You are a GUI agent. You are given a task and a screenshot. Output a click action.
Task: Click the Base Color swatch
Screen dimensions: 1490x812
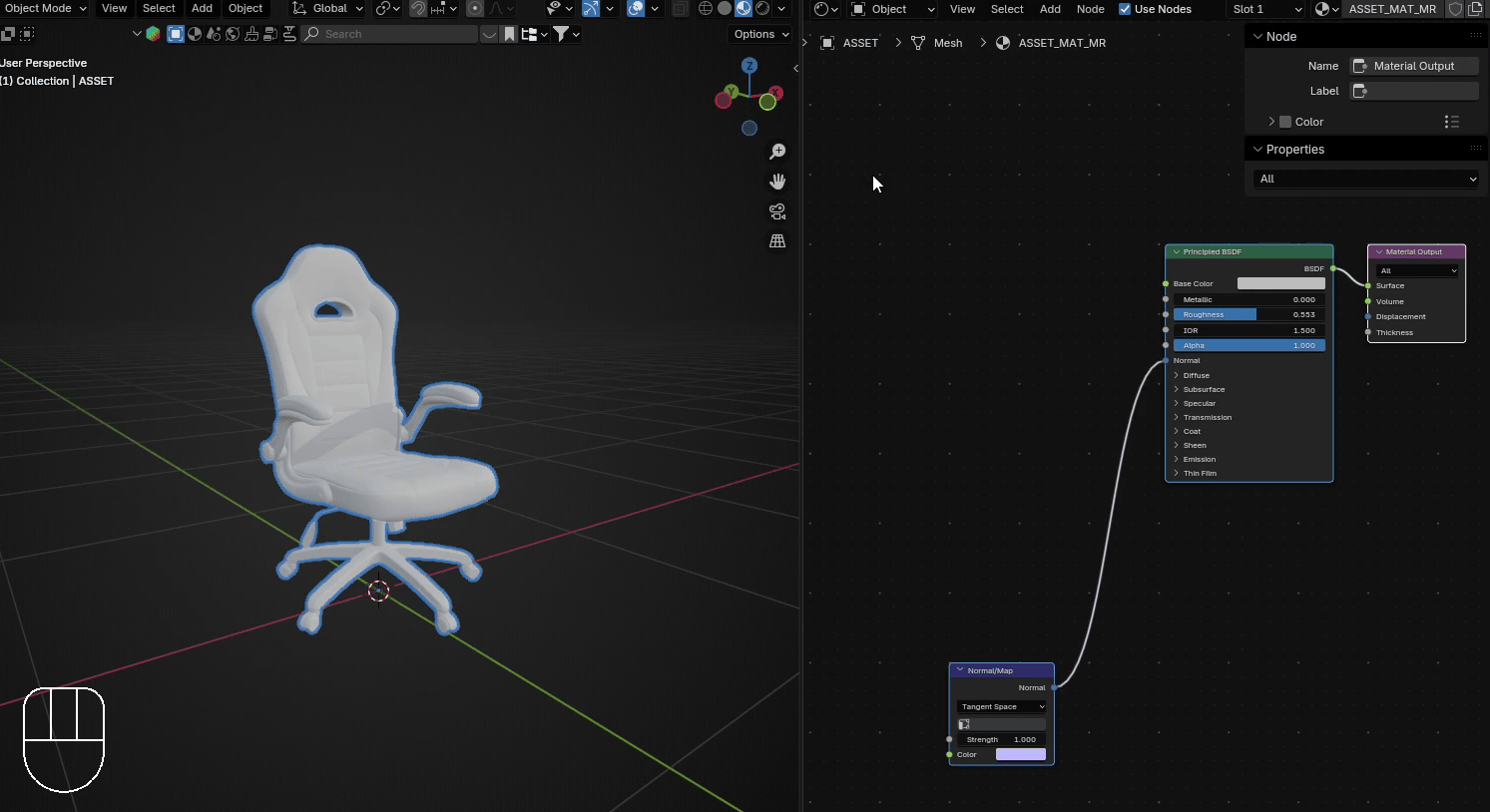[x=1280, y=284]
